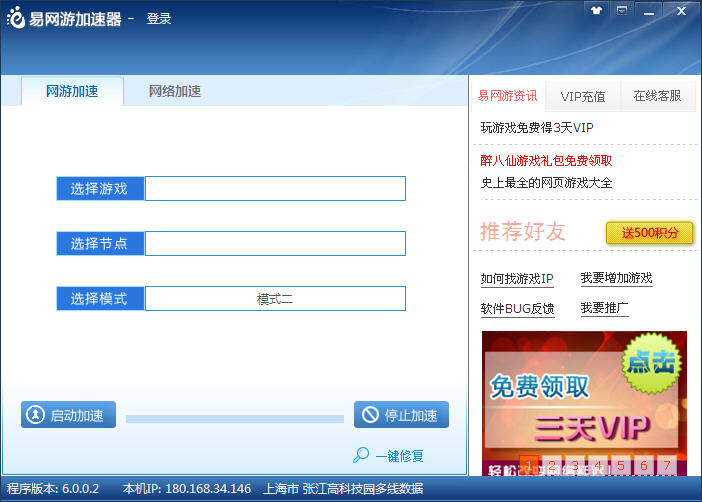Click the 推荐好友 banner text
702x502 pixels.
pyautogui.click(x=522, y=232)
